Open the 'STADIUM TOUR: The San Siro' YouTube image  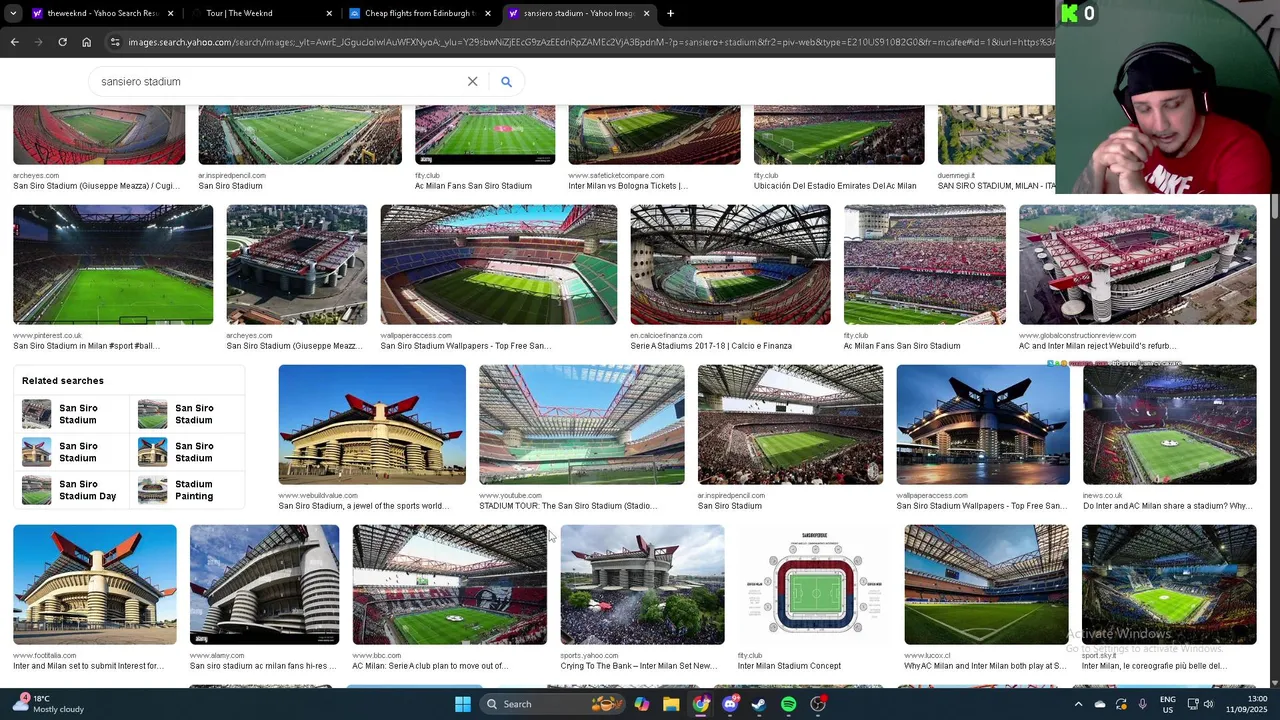[x=582, y=424]
